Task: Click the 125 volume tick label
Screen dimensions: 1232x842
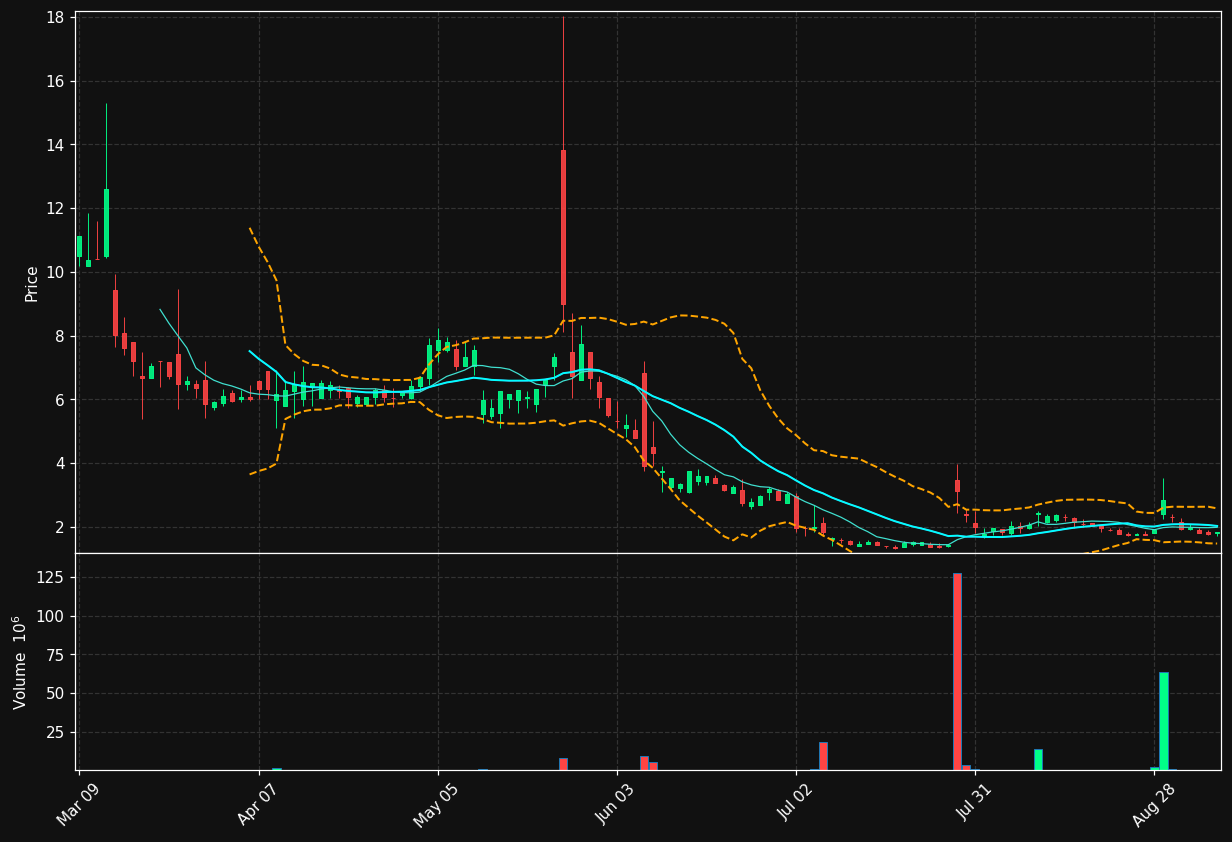Action: click(52, 578)
